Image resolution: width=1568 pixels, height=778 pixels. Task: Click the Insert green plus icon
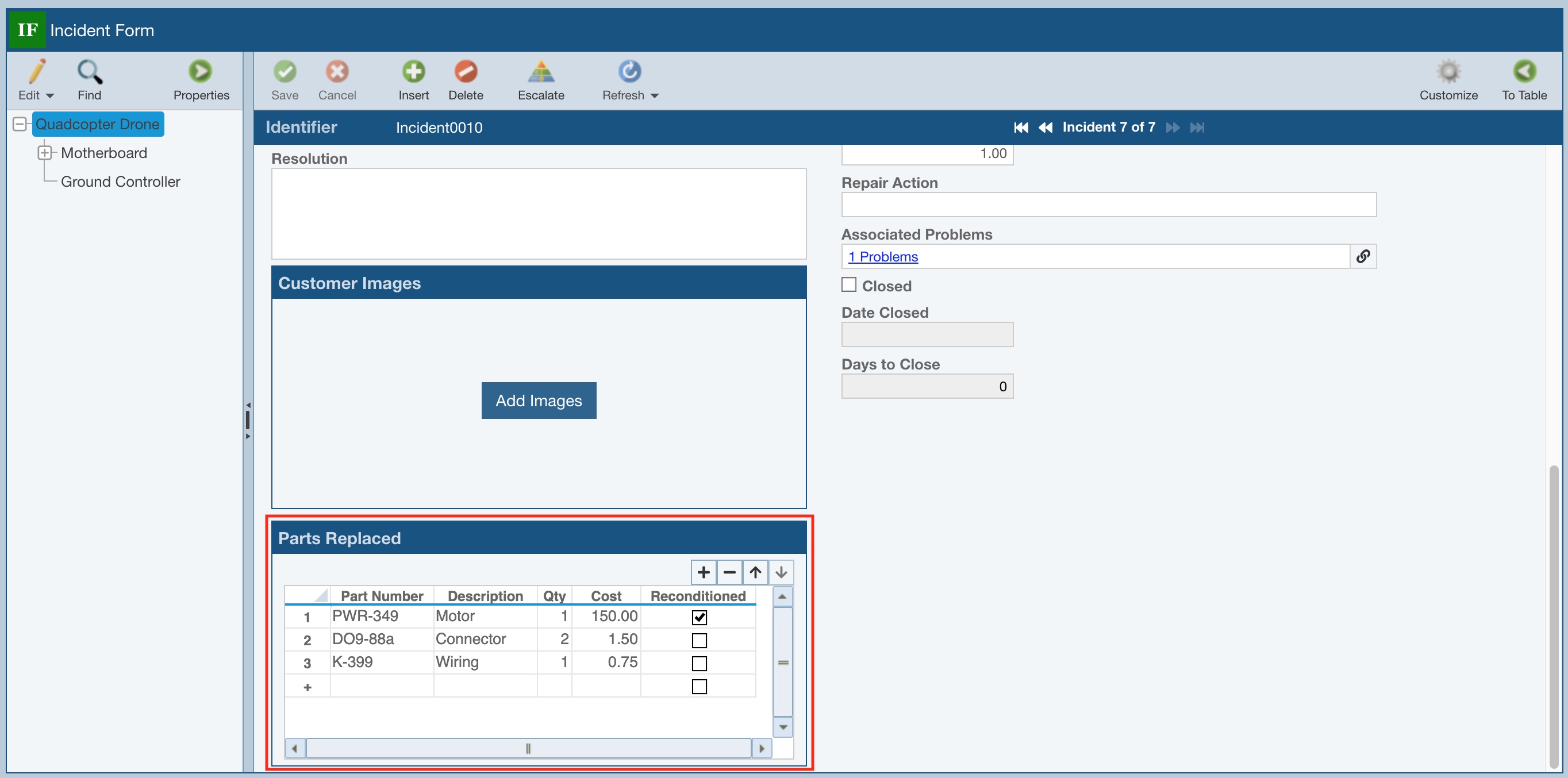pos(413,72)
